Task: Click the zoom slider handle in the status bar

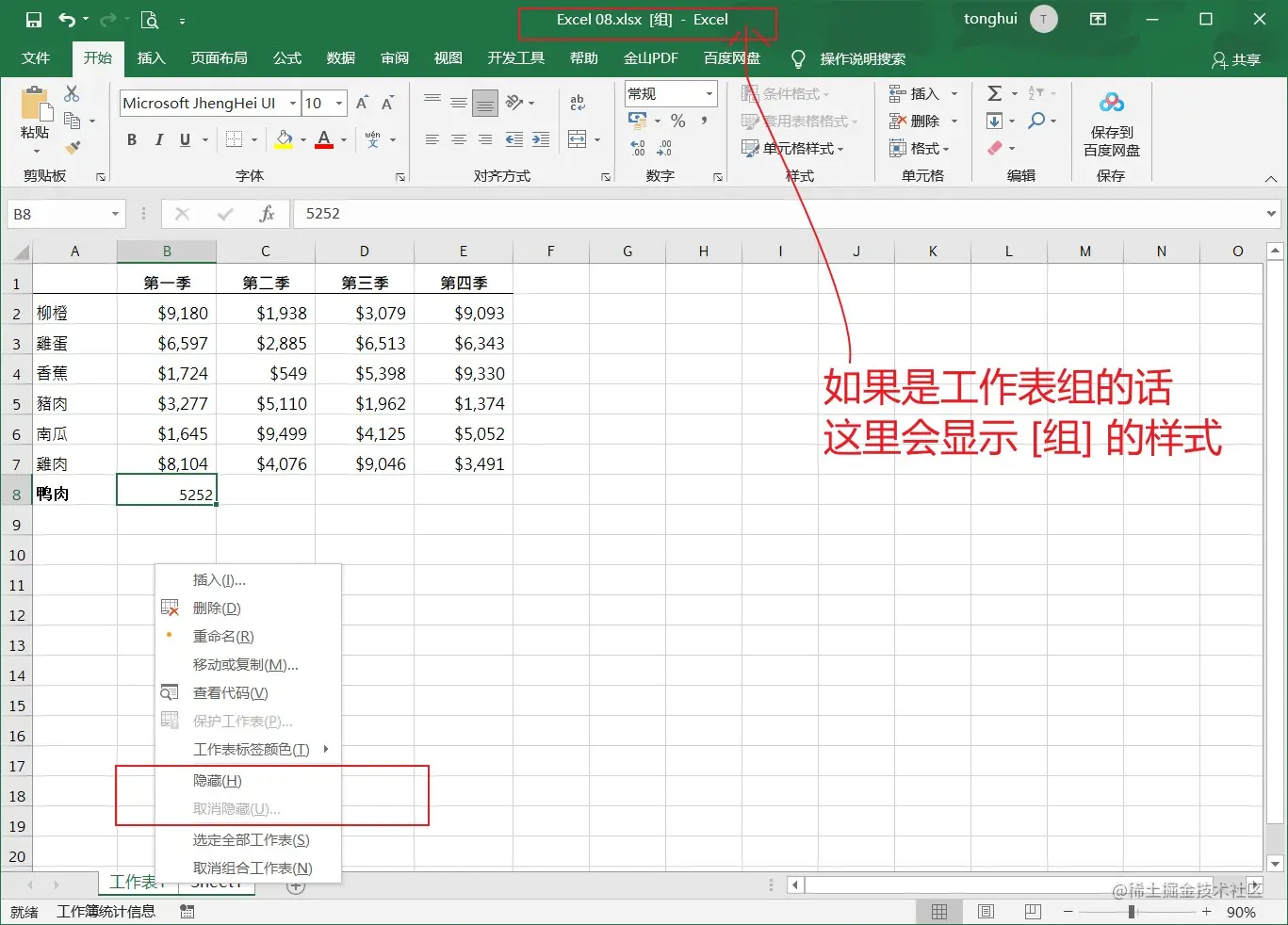Action: pyautogui.click(x=1131, y=912)
